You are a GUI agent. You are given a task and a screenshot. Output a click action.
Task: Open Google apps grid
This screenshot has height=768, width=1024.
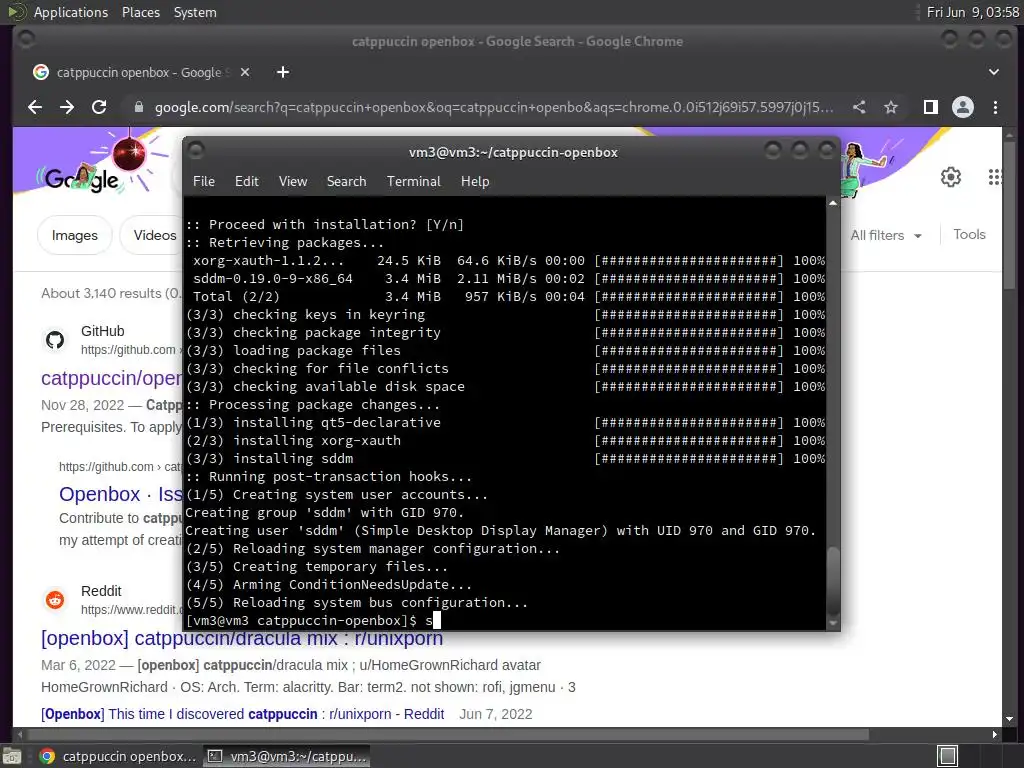click(x=995, y=177)
